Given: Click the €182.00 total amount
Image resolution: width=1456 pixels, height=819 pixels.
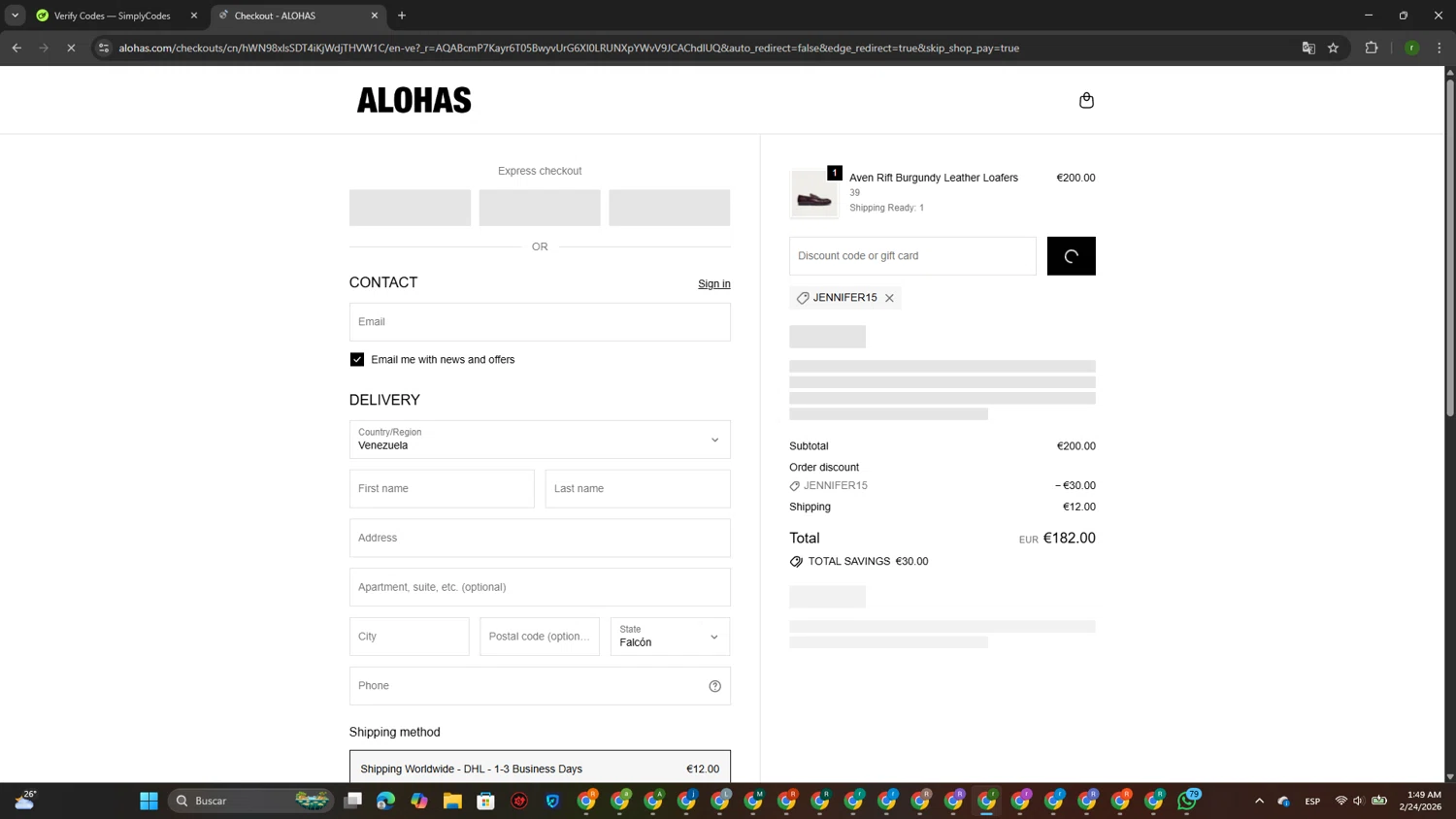Looking at the screenshot, I should (x=1069, y=539).
